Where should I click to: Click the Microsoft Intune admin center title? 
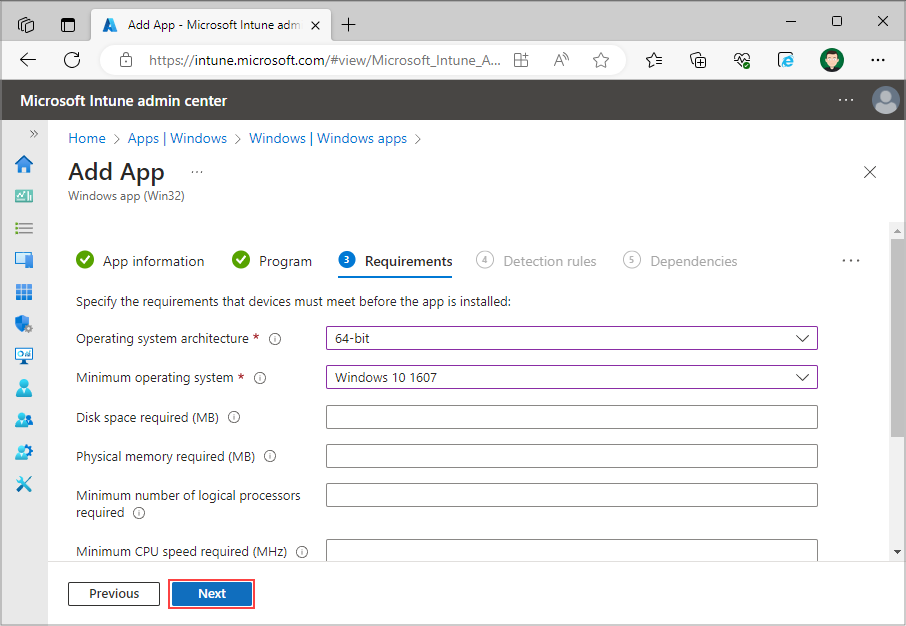point(123,101)
